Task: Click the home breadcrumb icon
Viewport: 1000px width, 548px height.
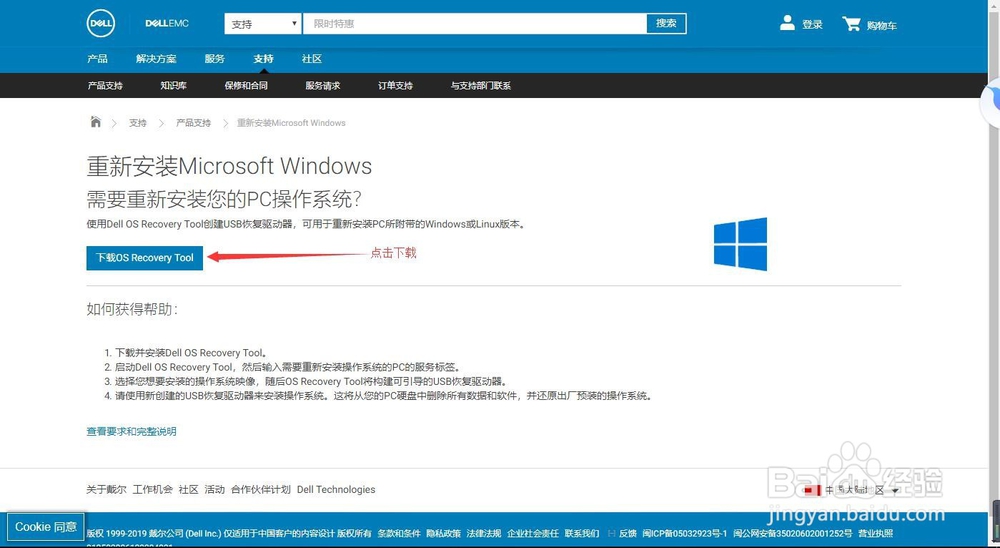Action: click(x=96, y=122)
